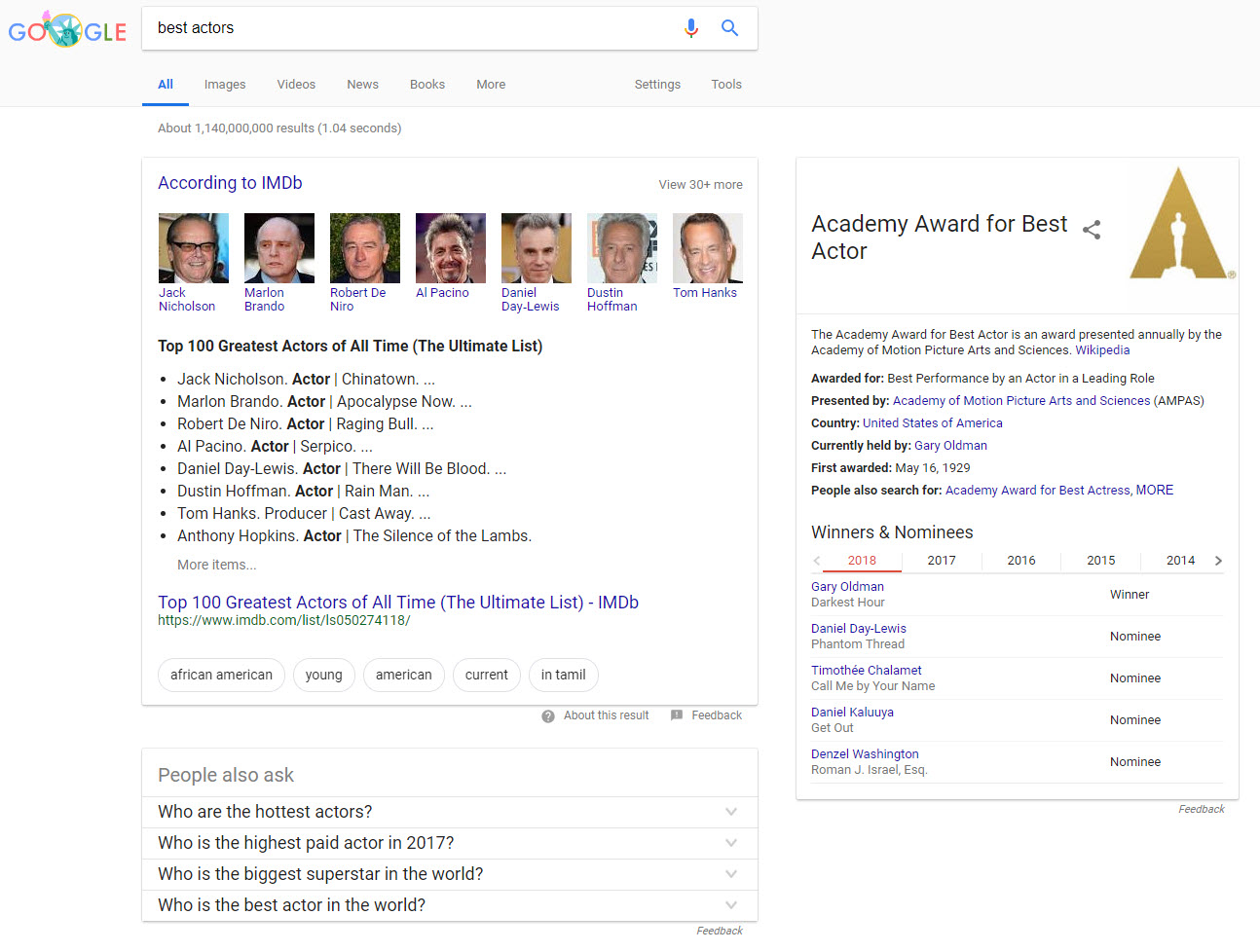Click the voice search microphone icon
The width and height of the screenshot is (1260, 952).
(x=691, y=28)
